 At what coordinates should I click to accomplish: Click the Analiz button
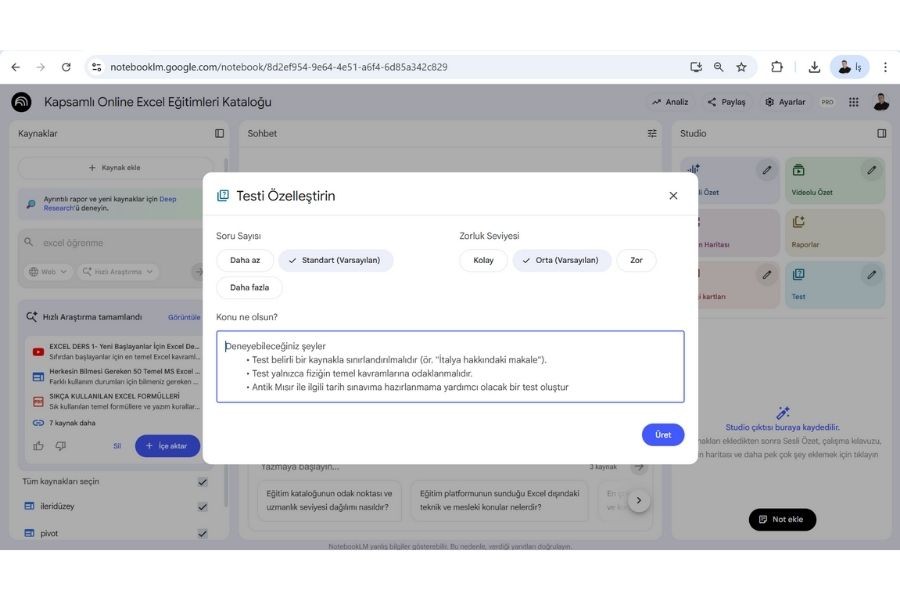click(x=670, y=102)
